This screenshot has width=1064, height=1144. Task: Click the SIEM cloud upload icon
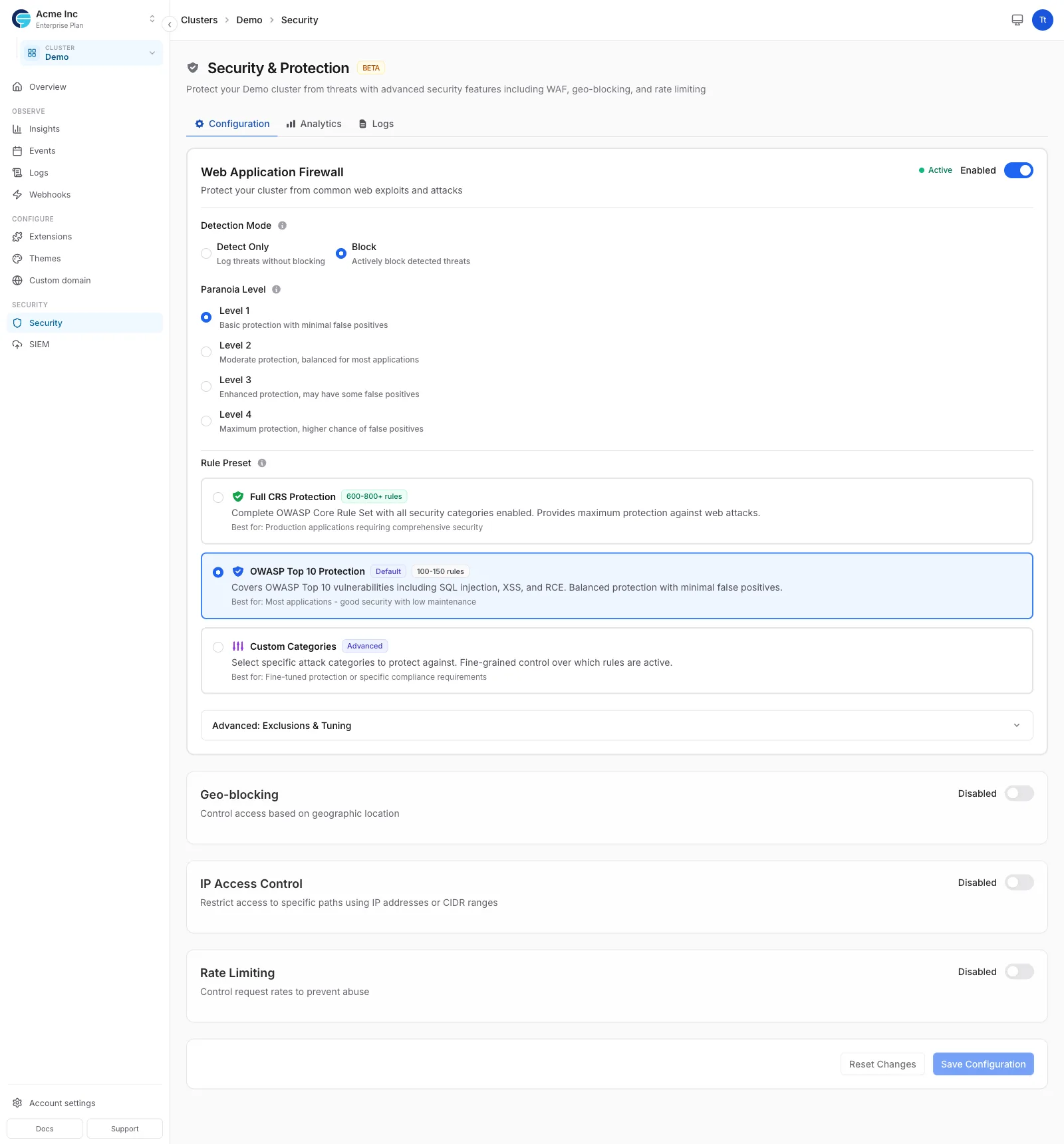pos(17,345)
